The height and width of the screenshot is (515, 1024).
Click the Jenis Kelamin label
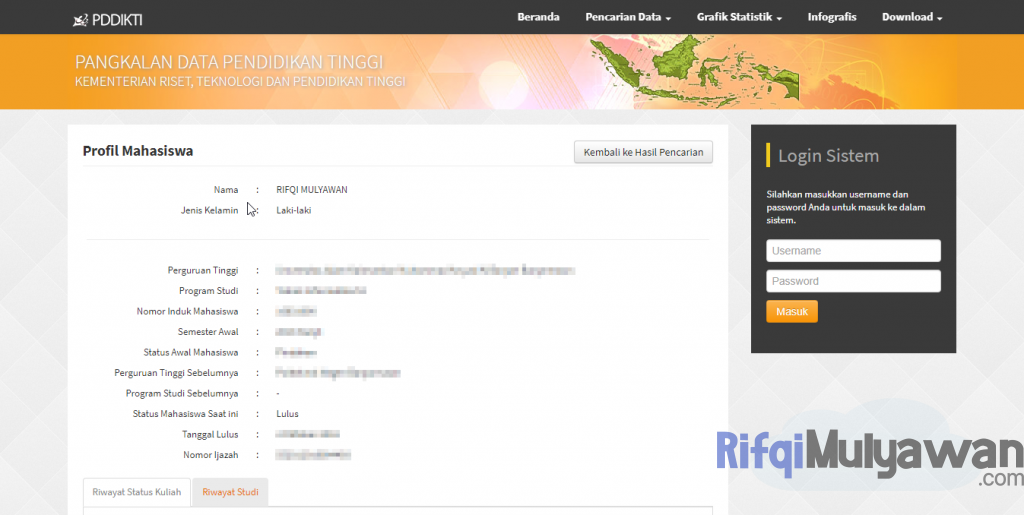pos(210,211)
